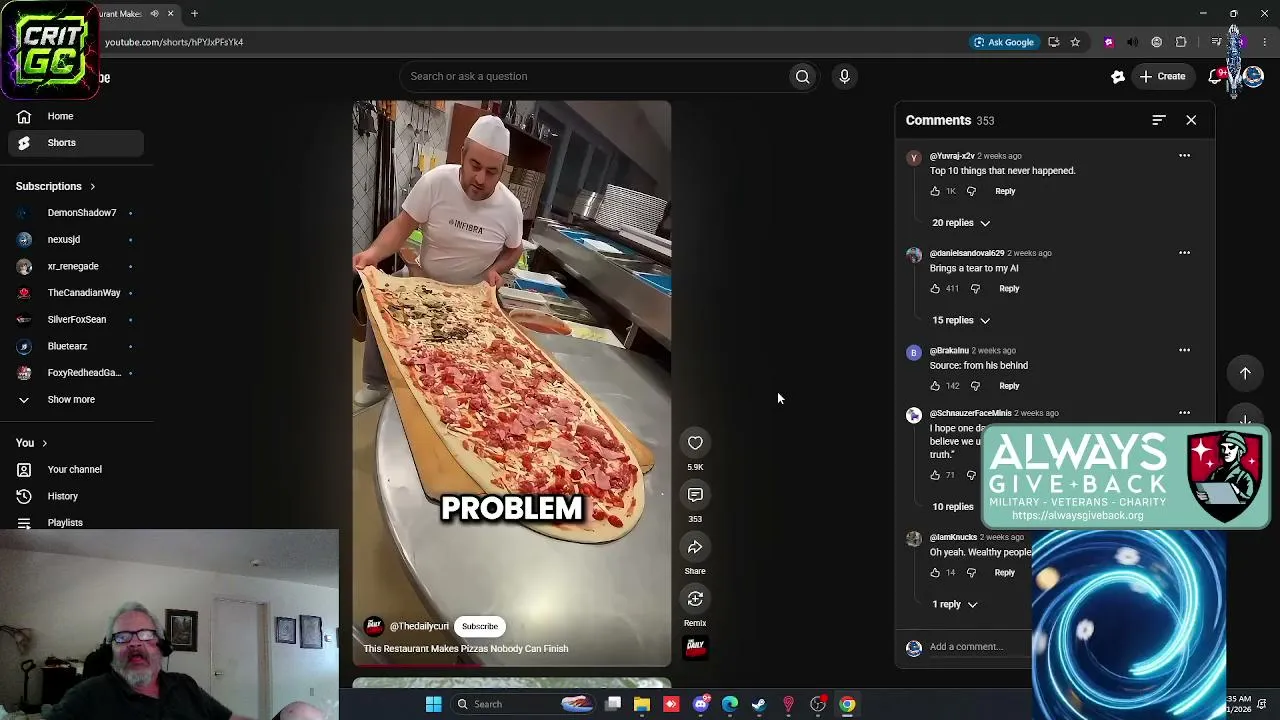Open File Explorer from taskbar
Screen dimensions: 1280x720
click(x=642, y=704)
